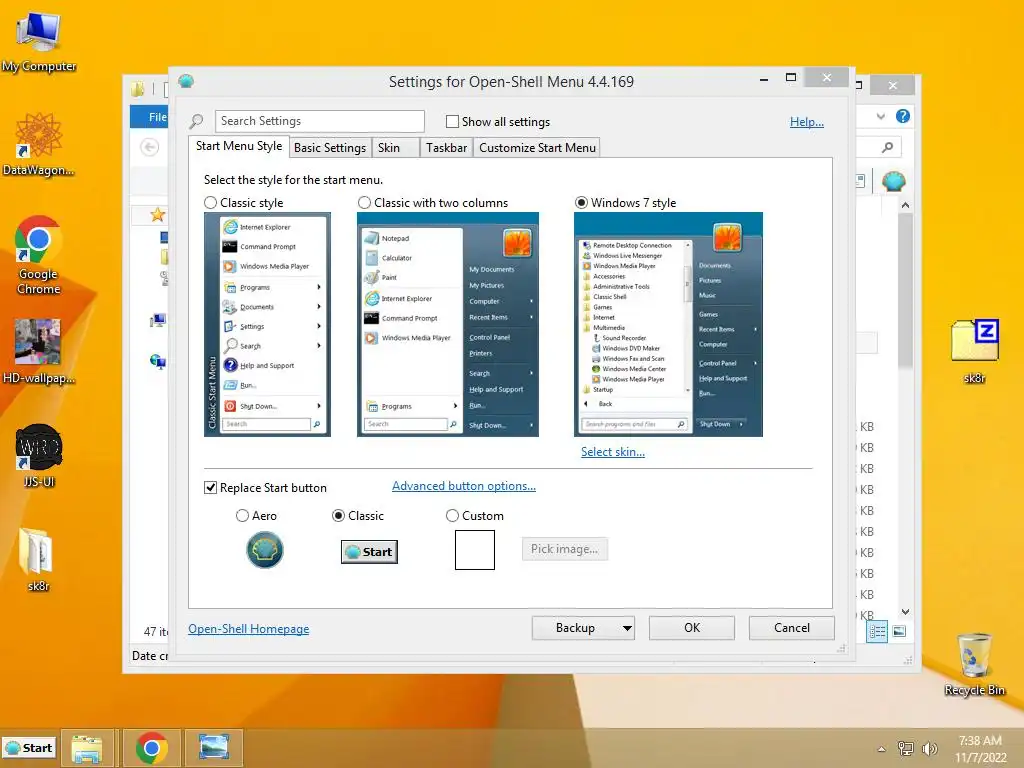Open HD-wallpaper image on desktop

pyautogui.click(x=39, y=352)
